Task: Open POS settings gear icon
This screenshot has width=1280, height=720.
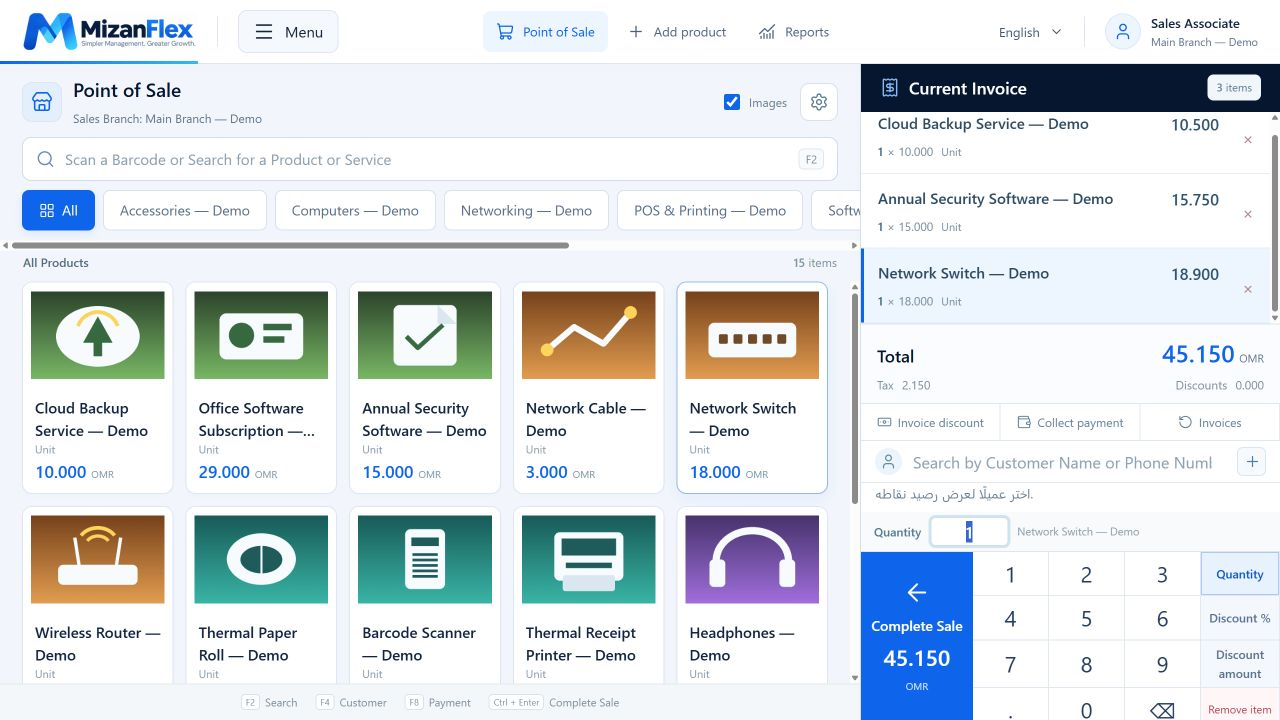Action: point(819,102)
